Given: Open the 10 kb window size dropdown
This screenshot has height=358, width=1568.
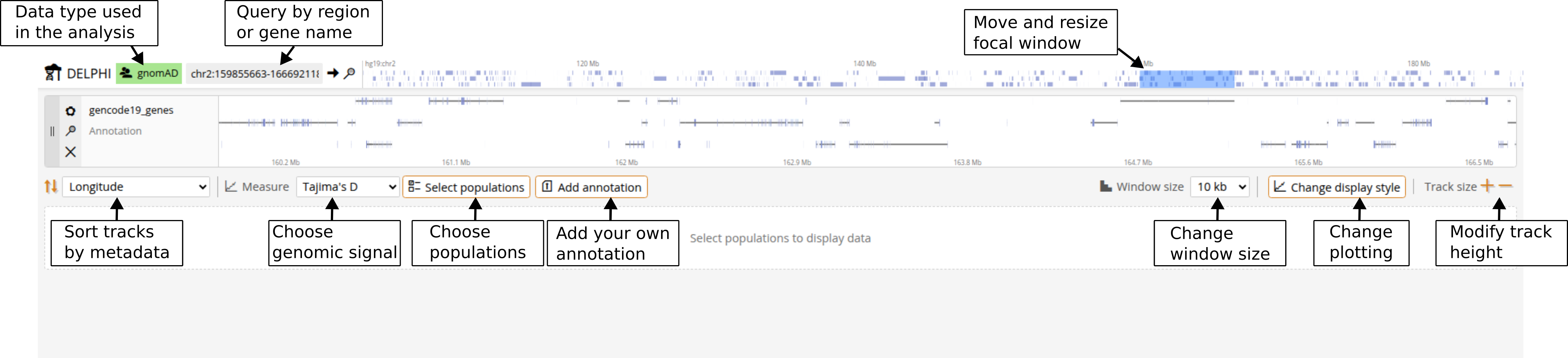Looking at the screenshot, I should 1220,187.
